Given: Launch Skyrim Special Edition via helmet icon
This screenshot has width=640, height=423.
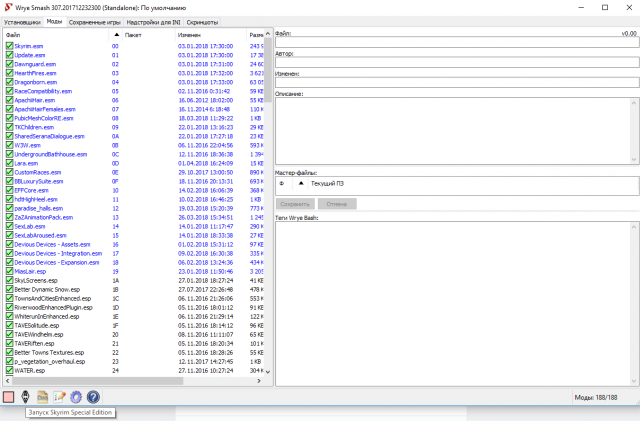Looking at the screenshot, I should click(x=25, y=397).
